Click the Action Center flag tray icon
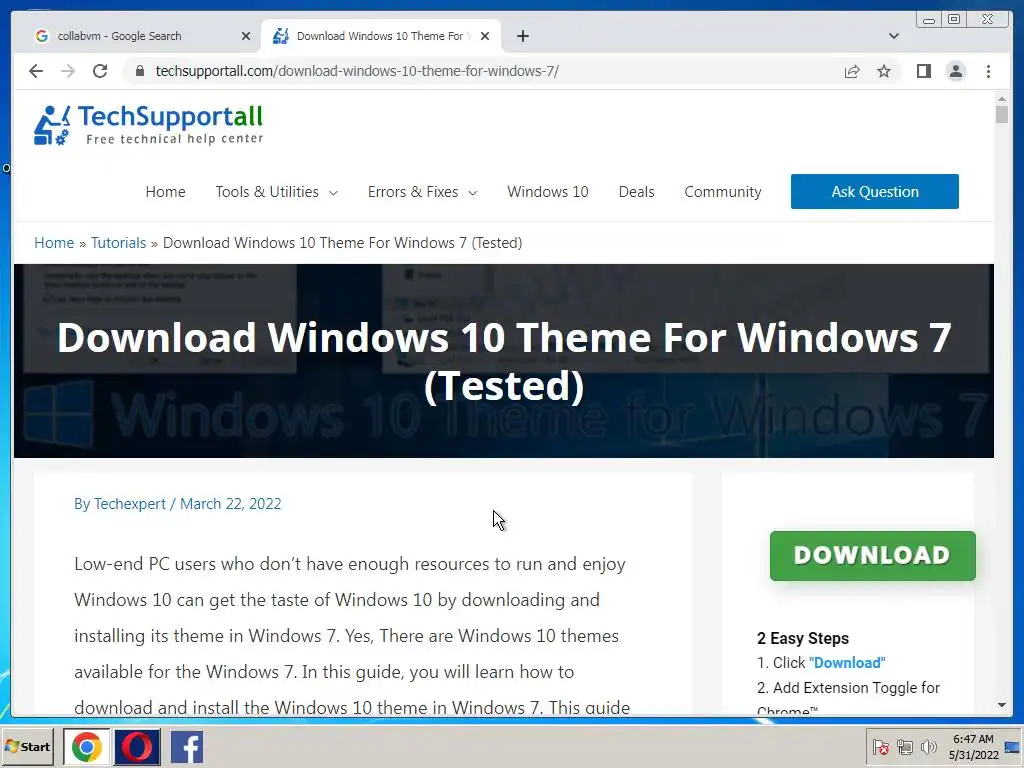1024x768 pixels. [x=880, y=747]
